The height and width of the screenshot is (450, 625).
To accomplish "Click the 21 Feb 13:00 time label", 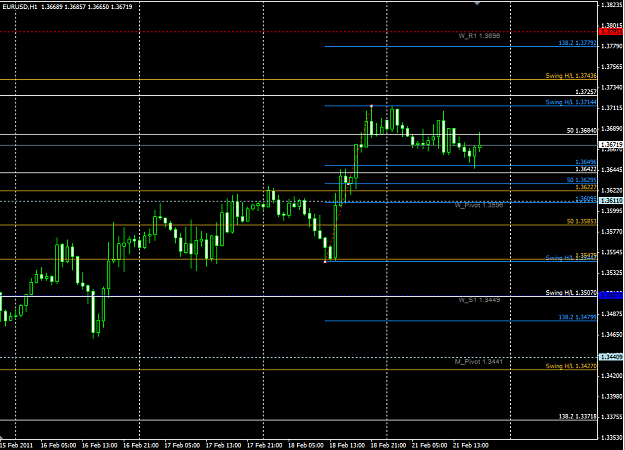I will click(471, 445).
